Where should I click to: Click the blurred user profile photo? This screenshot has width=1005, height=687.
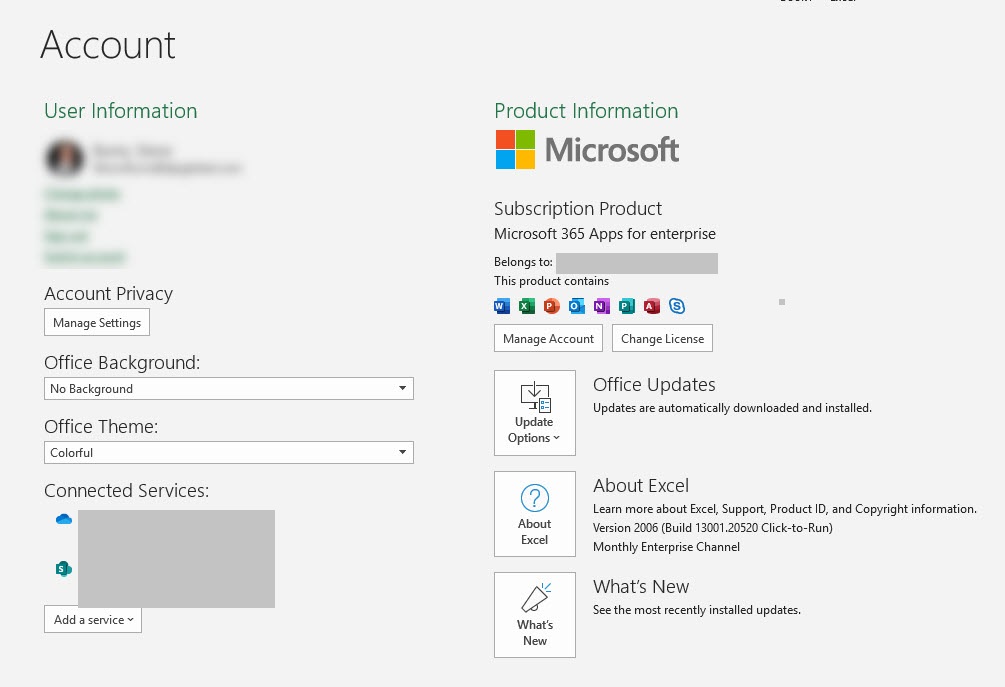click(x=65, y=158)
